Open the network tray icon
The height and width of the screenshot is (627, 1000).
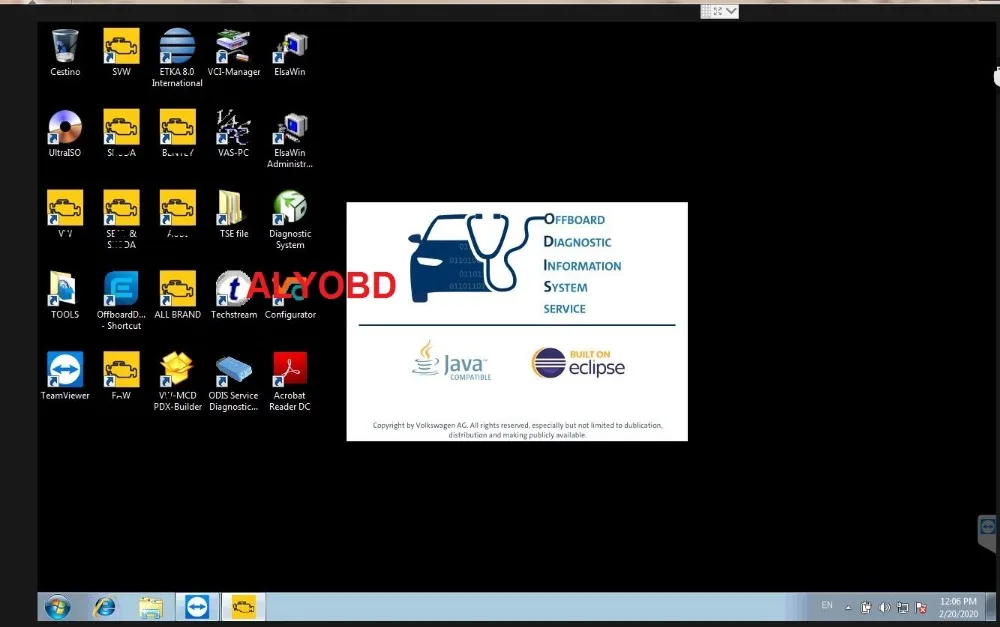[902, 607]
